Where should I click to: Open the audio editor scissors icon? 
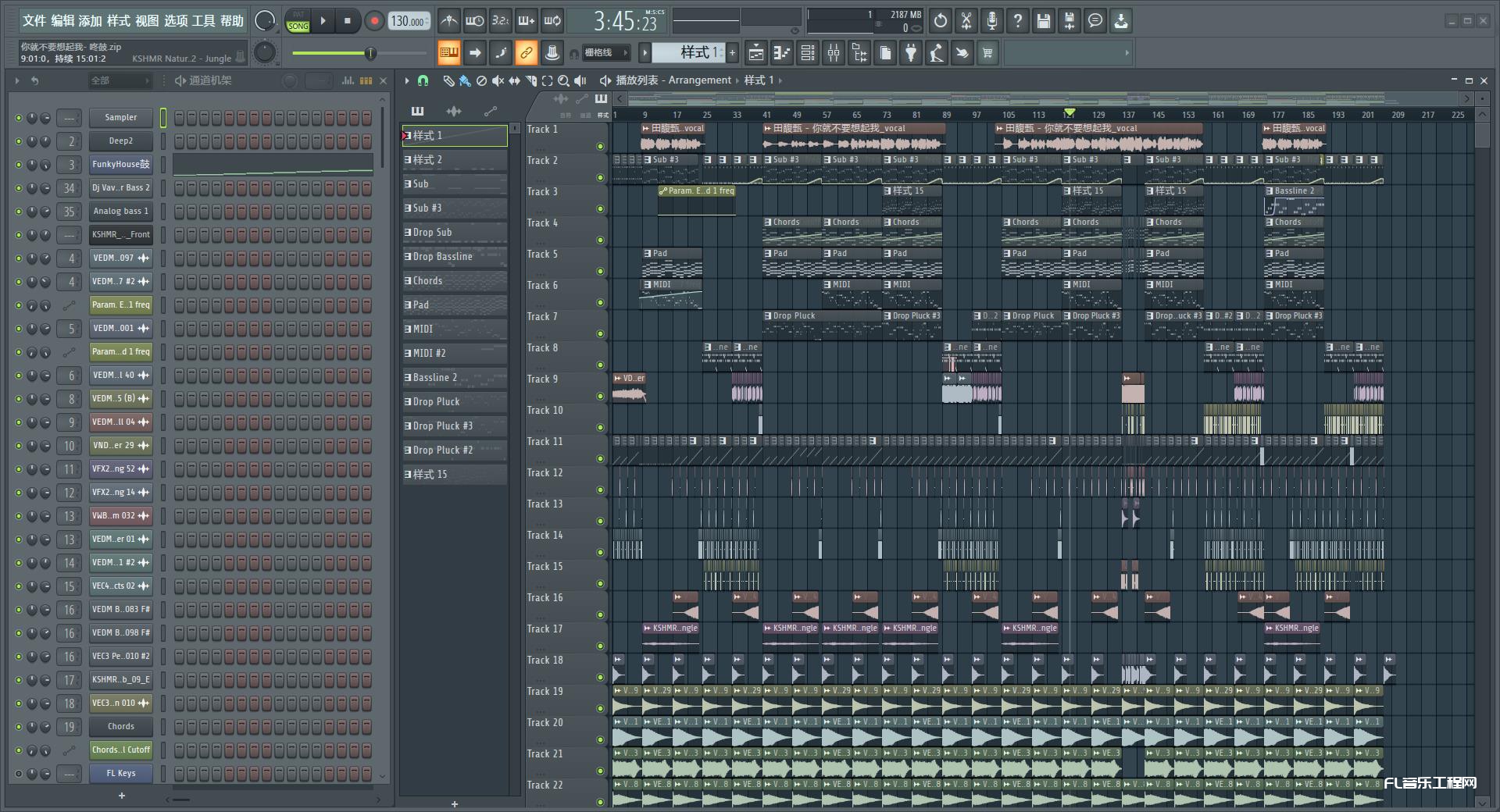point(966,21)
